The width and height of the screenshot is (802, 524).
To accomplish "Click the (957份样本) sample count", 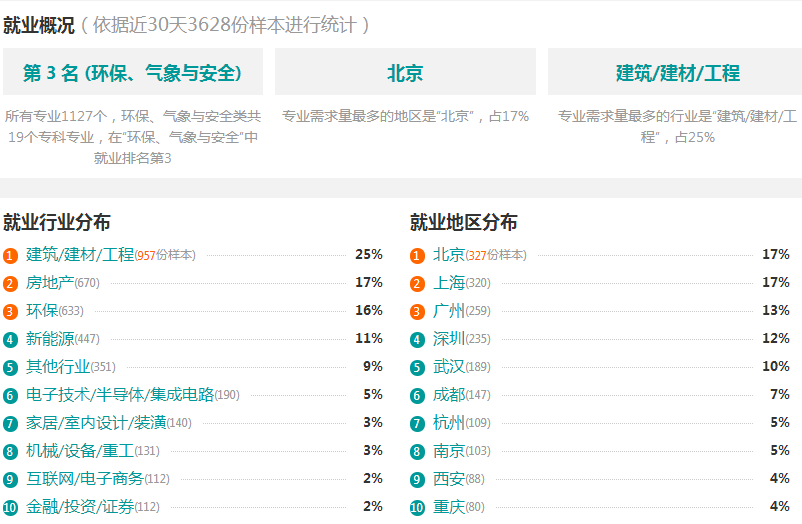I will point(165,255).
